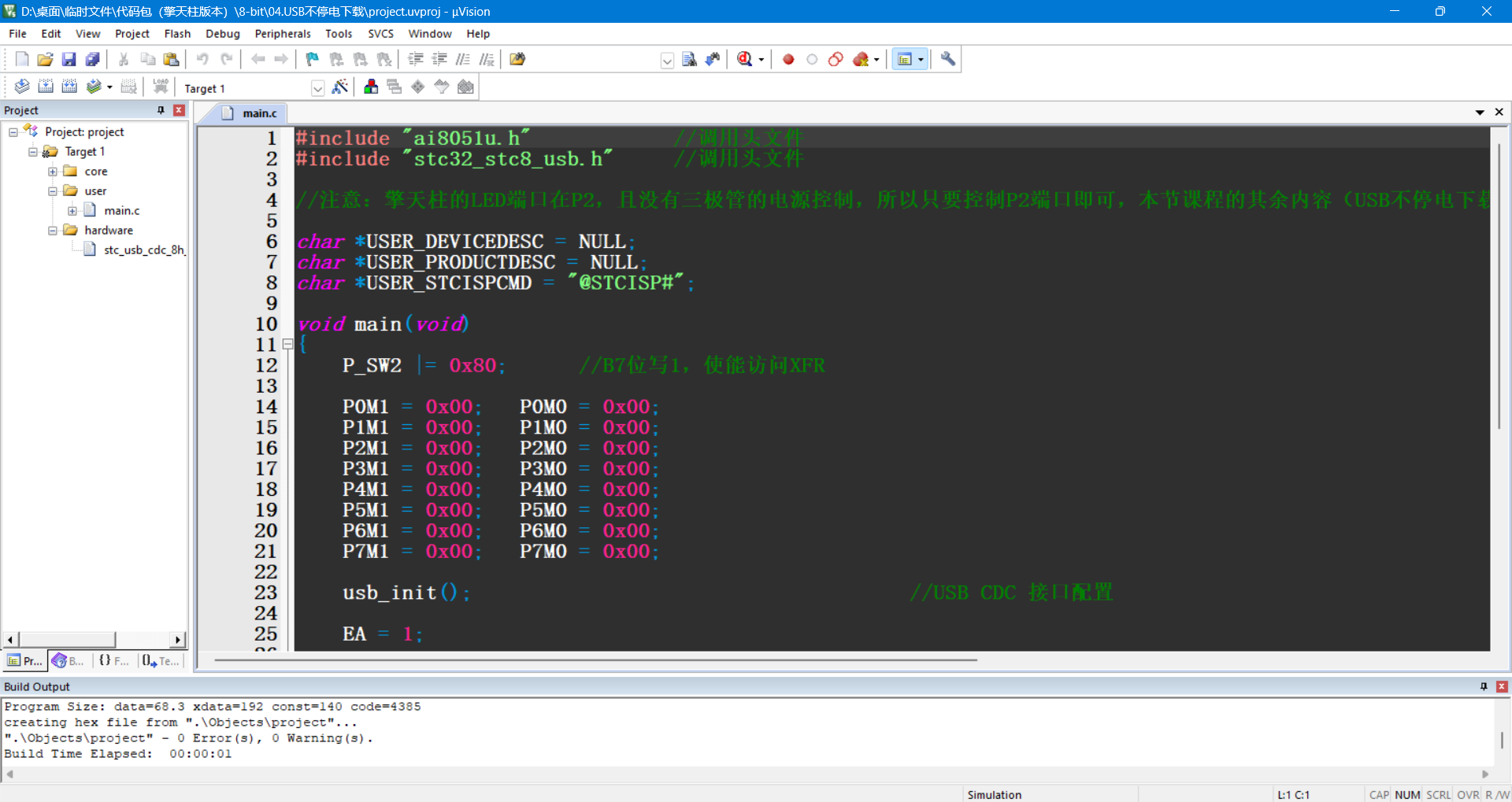Open the batch build dropdown arrow
Image resolution: width=1512 pixels, height=802 pixels.
109,87
